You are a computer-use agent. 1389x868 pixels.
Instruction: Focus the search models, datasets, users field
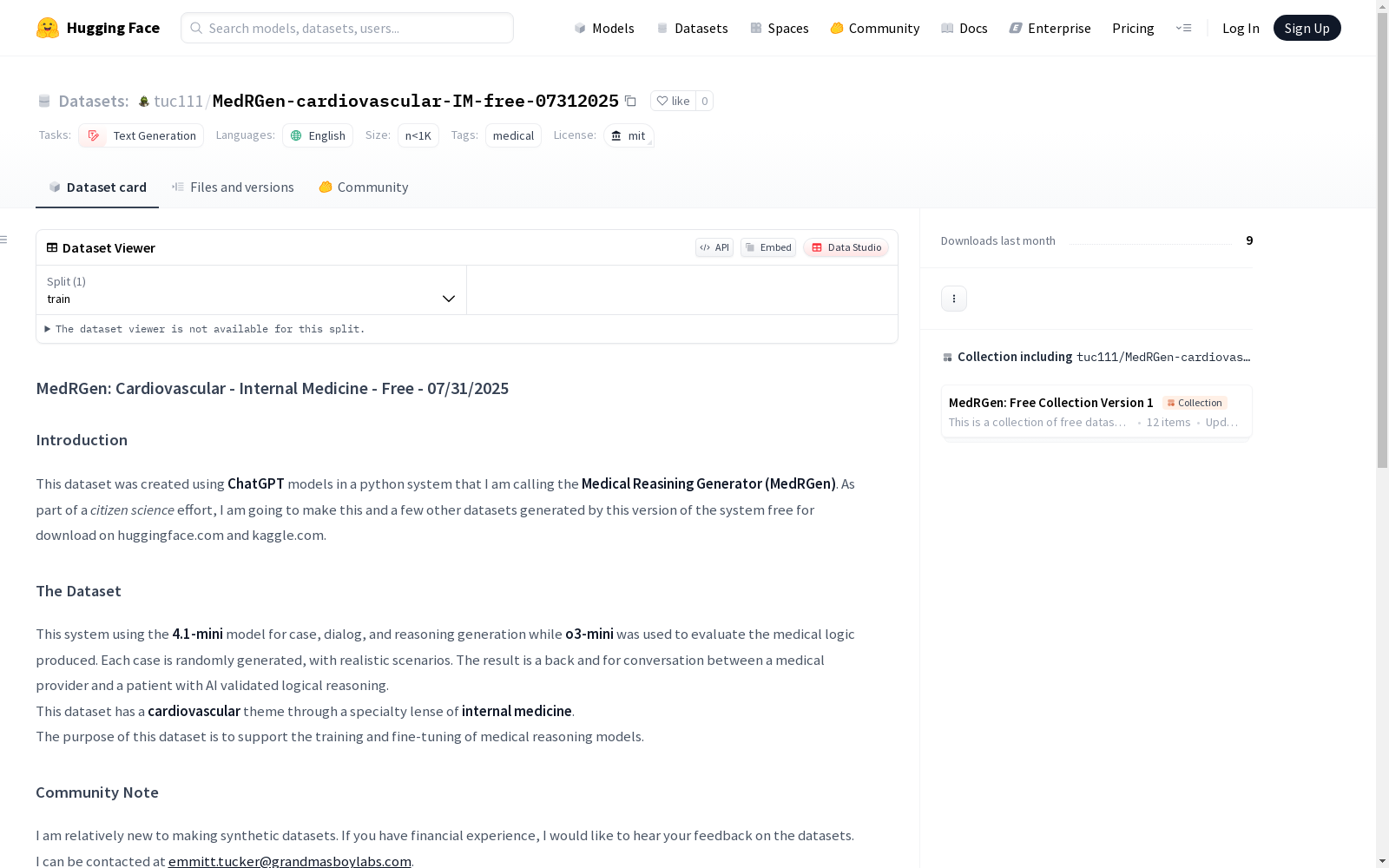(x=347, y=28)
